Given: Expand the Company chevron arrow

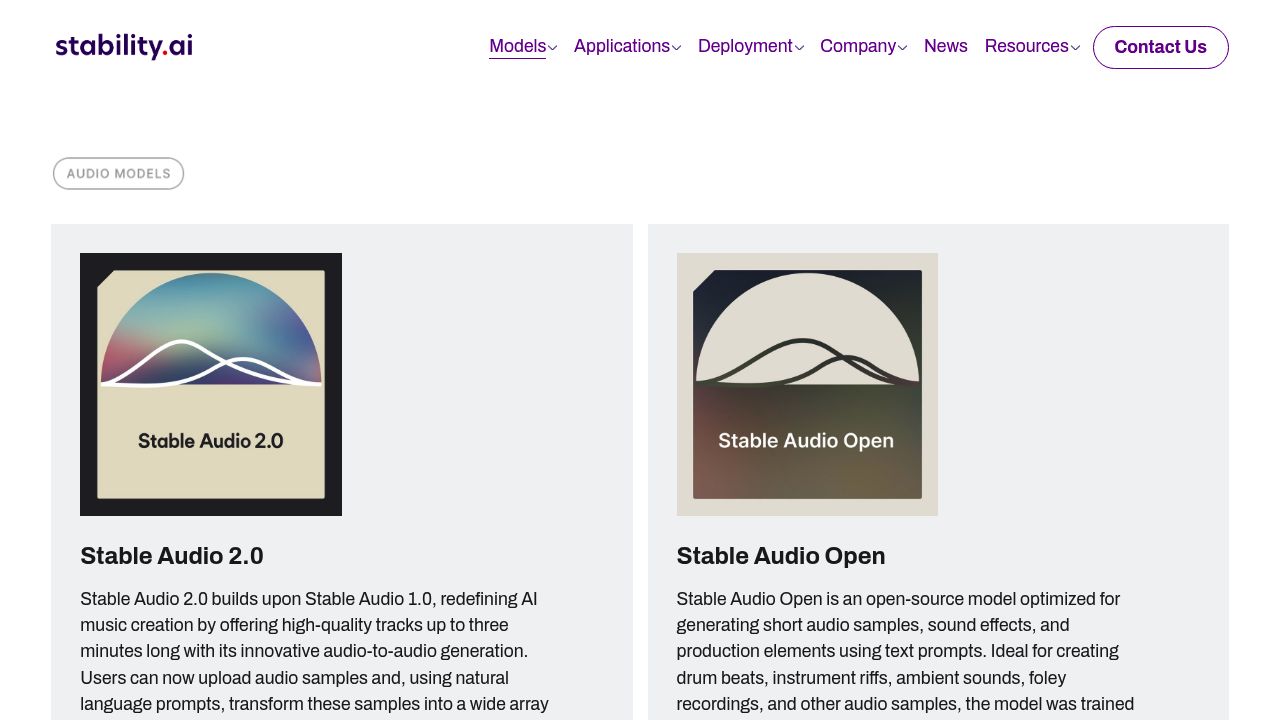Looking at the screenshot, I should pyautogui.click(x=902, y=47).
